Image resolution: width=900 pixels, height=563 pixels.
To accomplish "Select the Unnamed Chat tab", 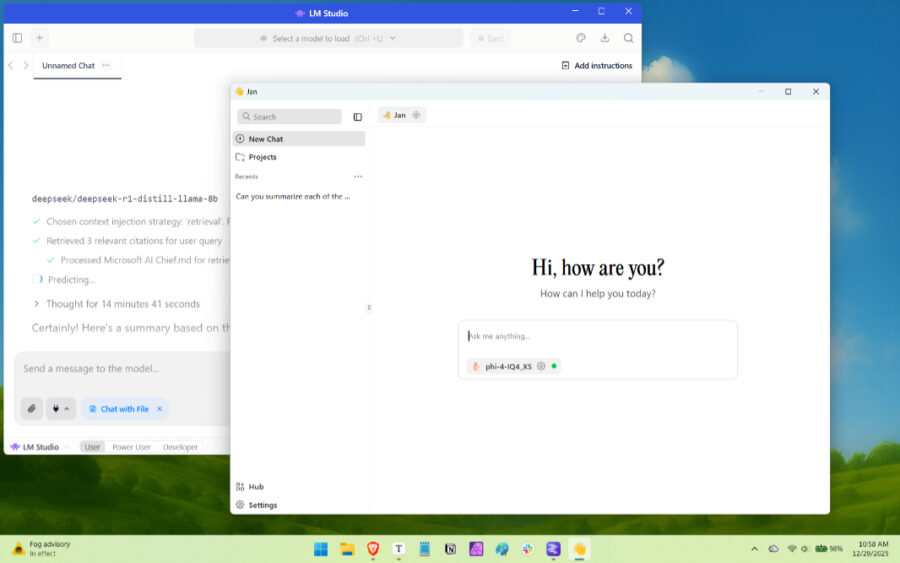I will [x=68, y=66].
